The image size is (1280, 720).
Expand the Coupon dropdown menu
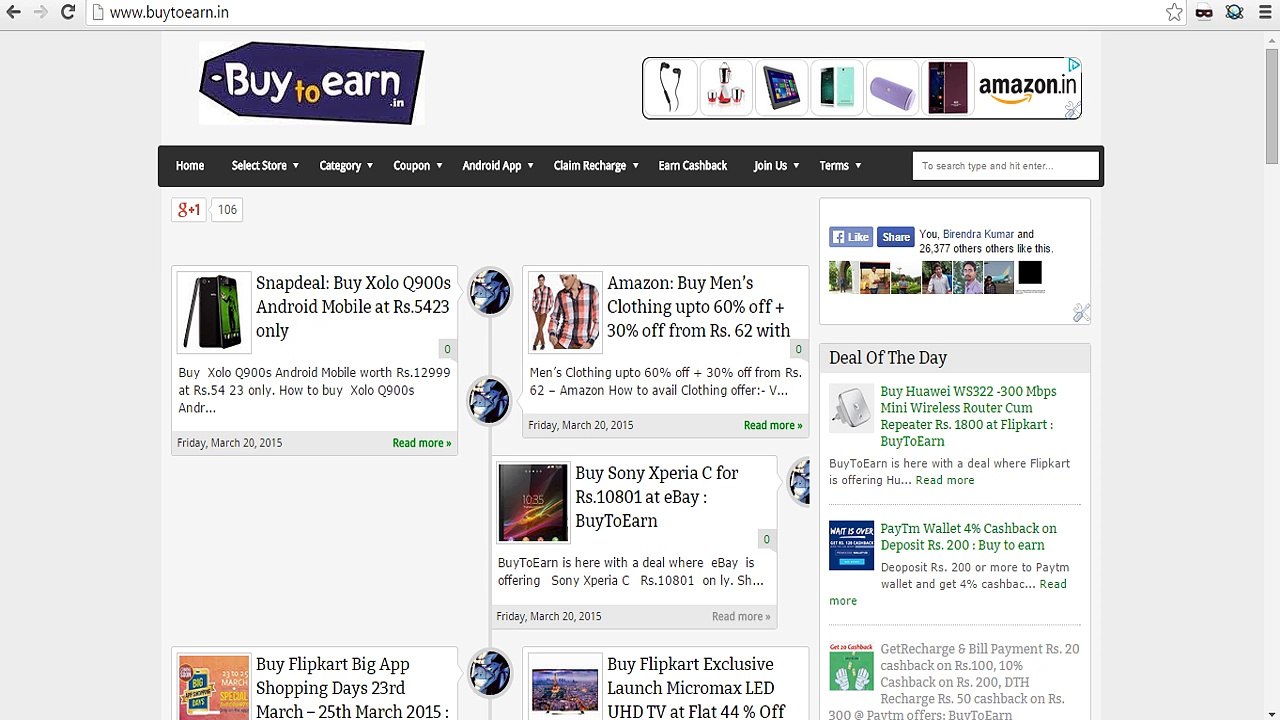pos(418,166)
